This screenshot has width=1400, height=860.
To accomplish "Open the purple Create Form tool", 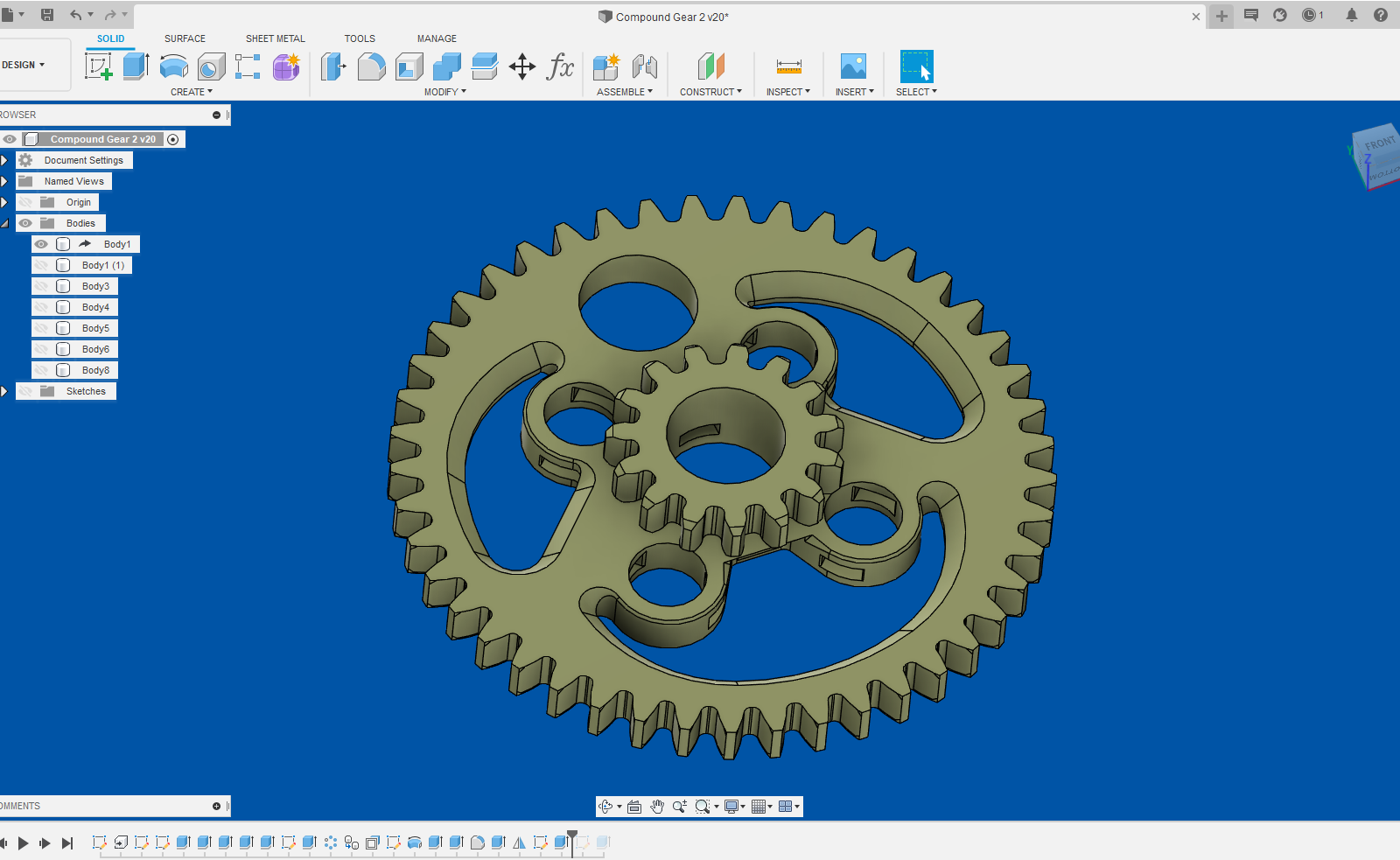I will pos(286,66).
